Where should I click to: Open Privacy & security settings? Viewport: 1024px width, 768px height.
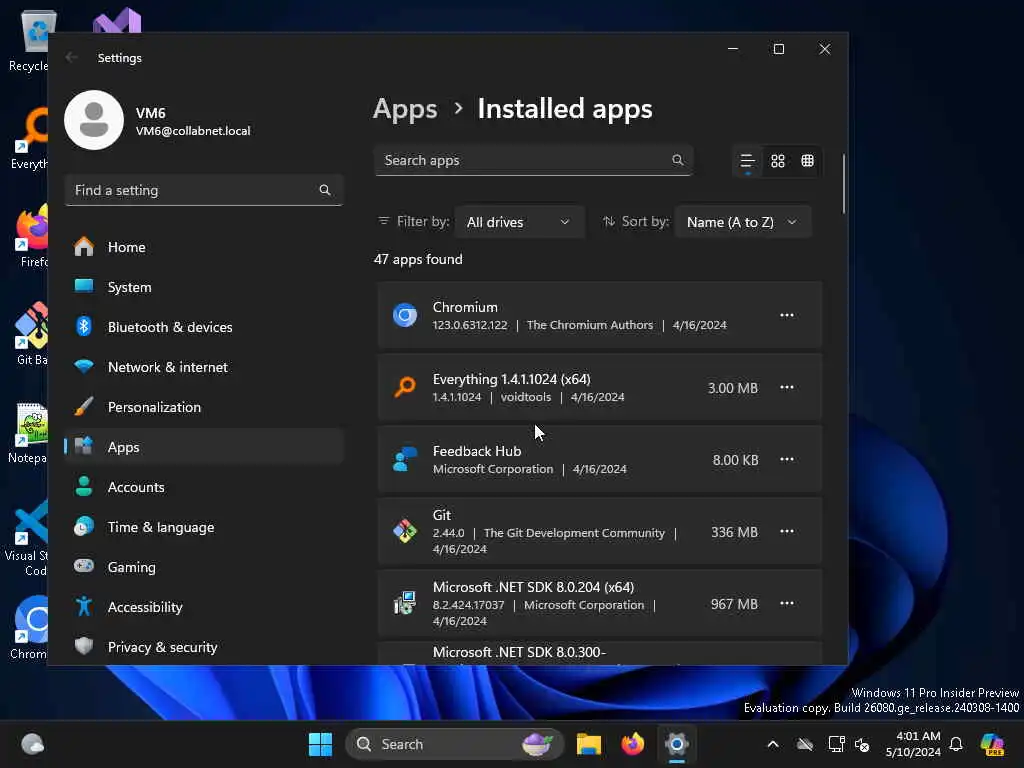pyautogui.click(x=204, y=647)
